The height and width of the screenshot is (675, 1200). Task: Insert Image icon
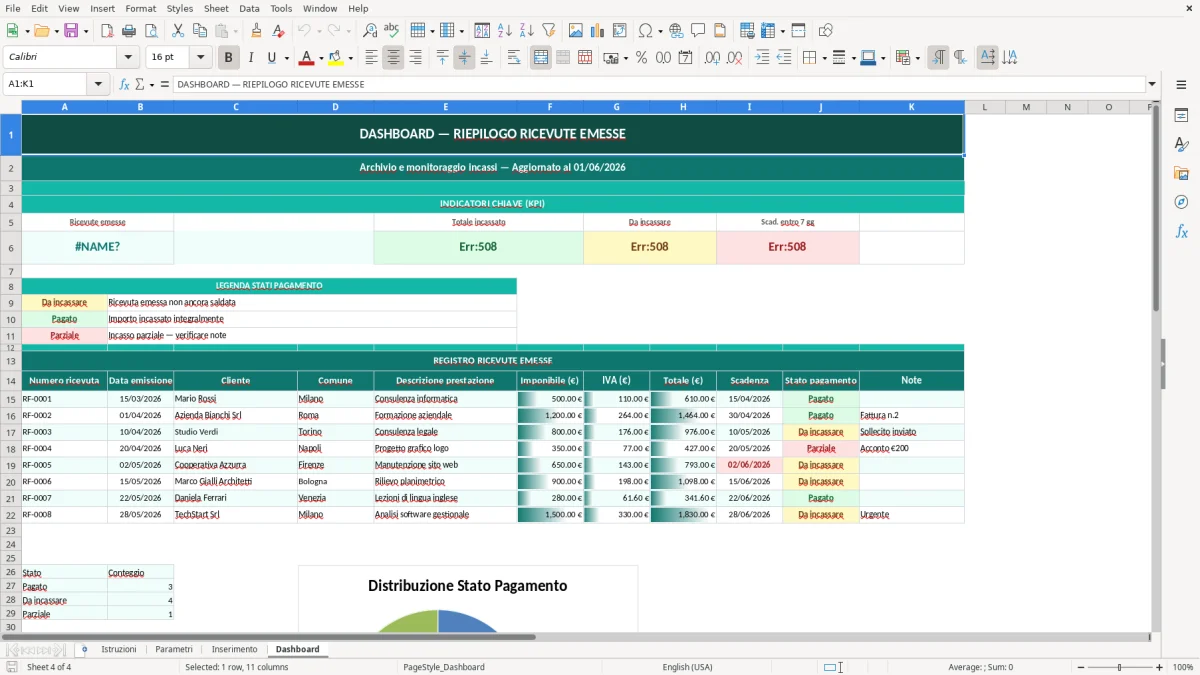click(575, 31)
